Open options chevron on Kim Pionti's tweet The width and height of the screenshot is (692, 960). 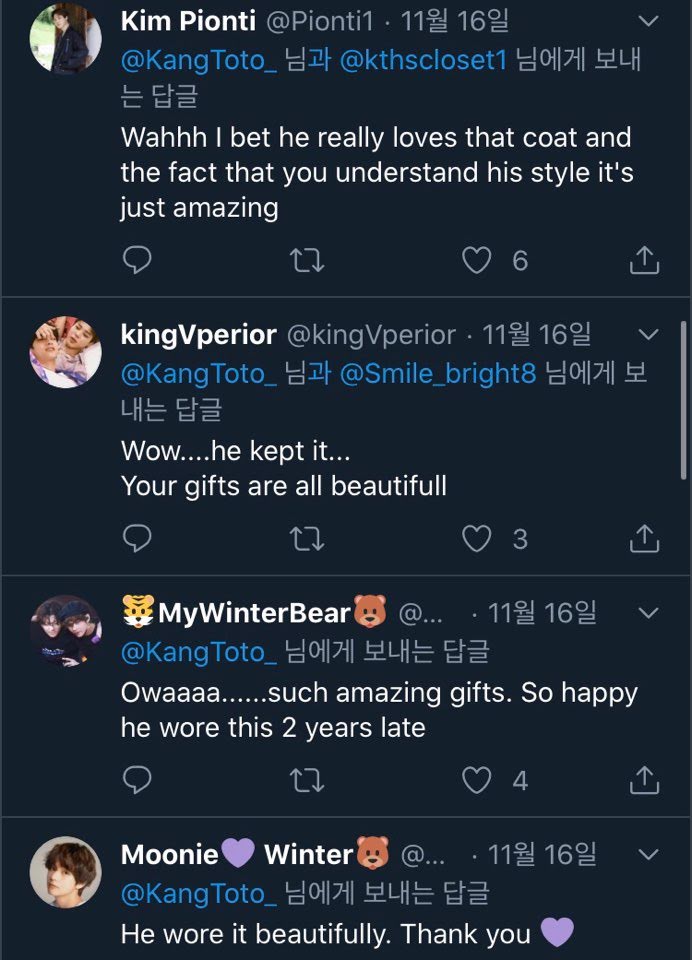pos(649,21)
